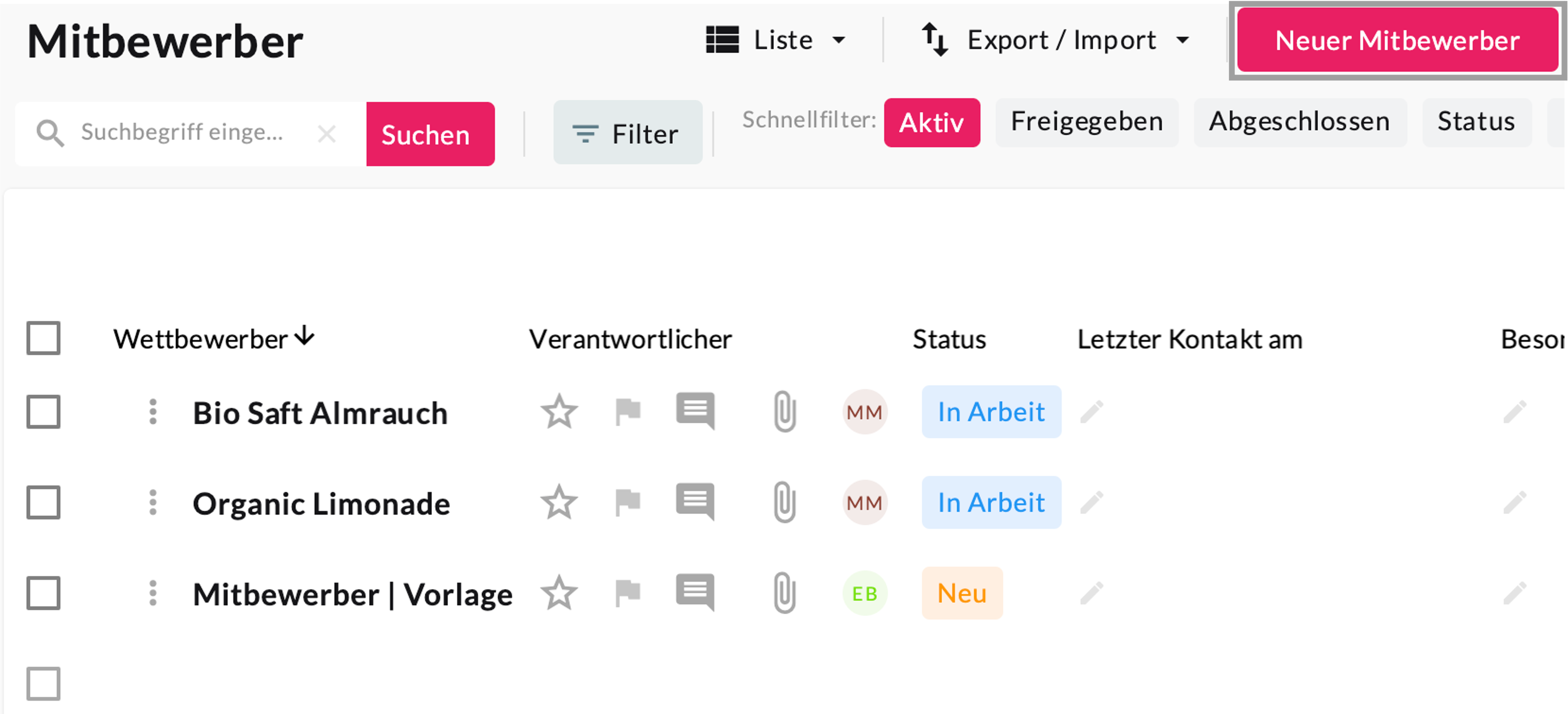Screen dimensions: 1568x714
Task: Click the In Arbeit status badge for Organic Limonade
Action: pos(991,503)
